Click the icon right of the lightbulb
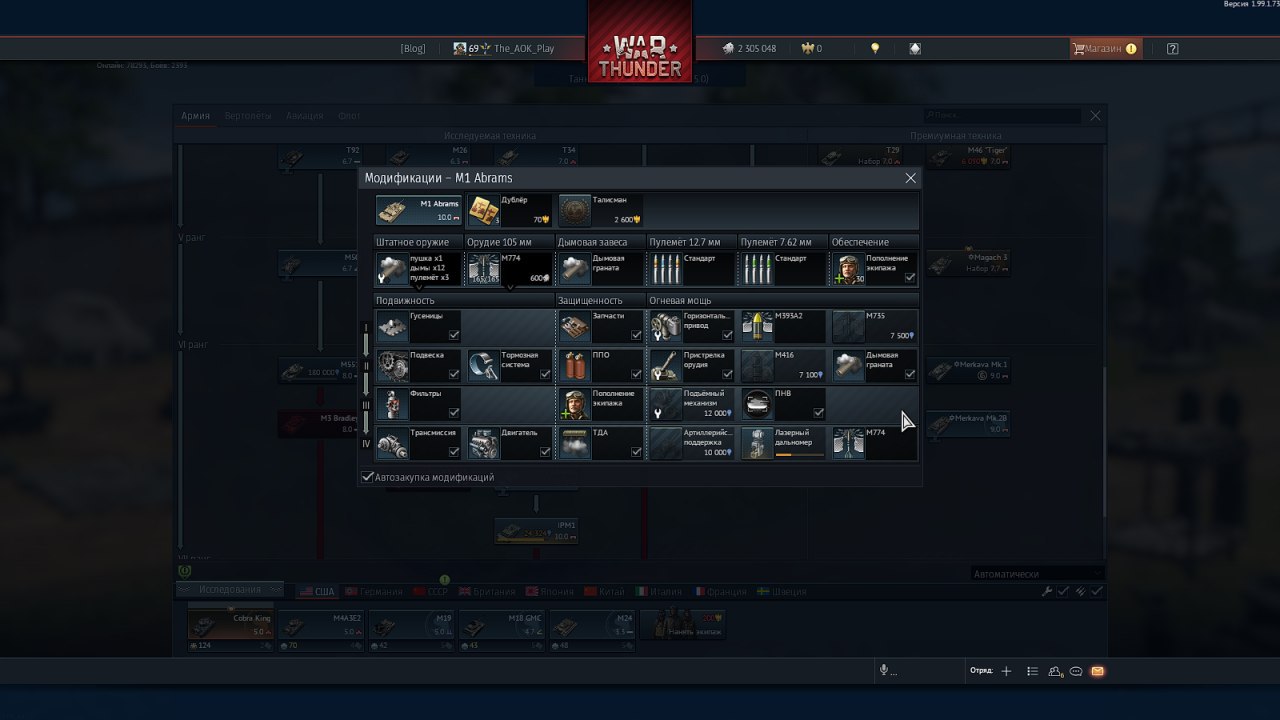This screenshot has height=720, width=1280. 915,48
